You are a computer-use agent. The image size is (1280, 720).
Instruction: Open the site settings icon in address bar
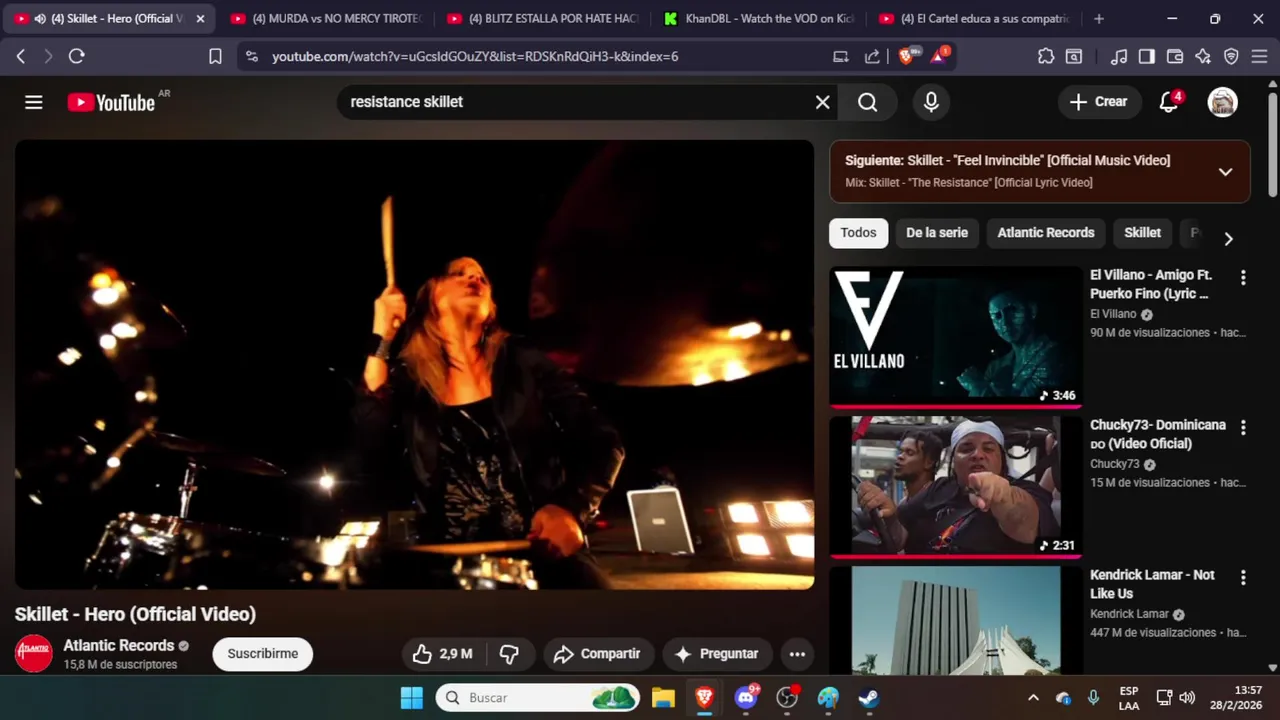pyautogui.click(x=252, y=57)
